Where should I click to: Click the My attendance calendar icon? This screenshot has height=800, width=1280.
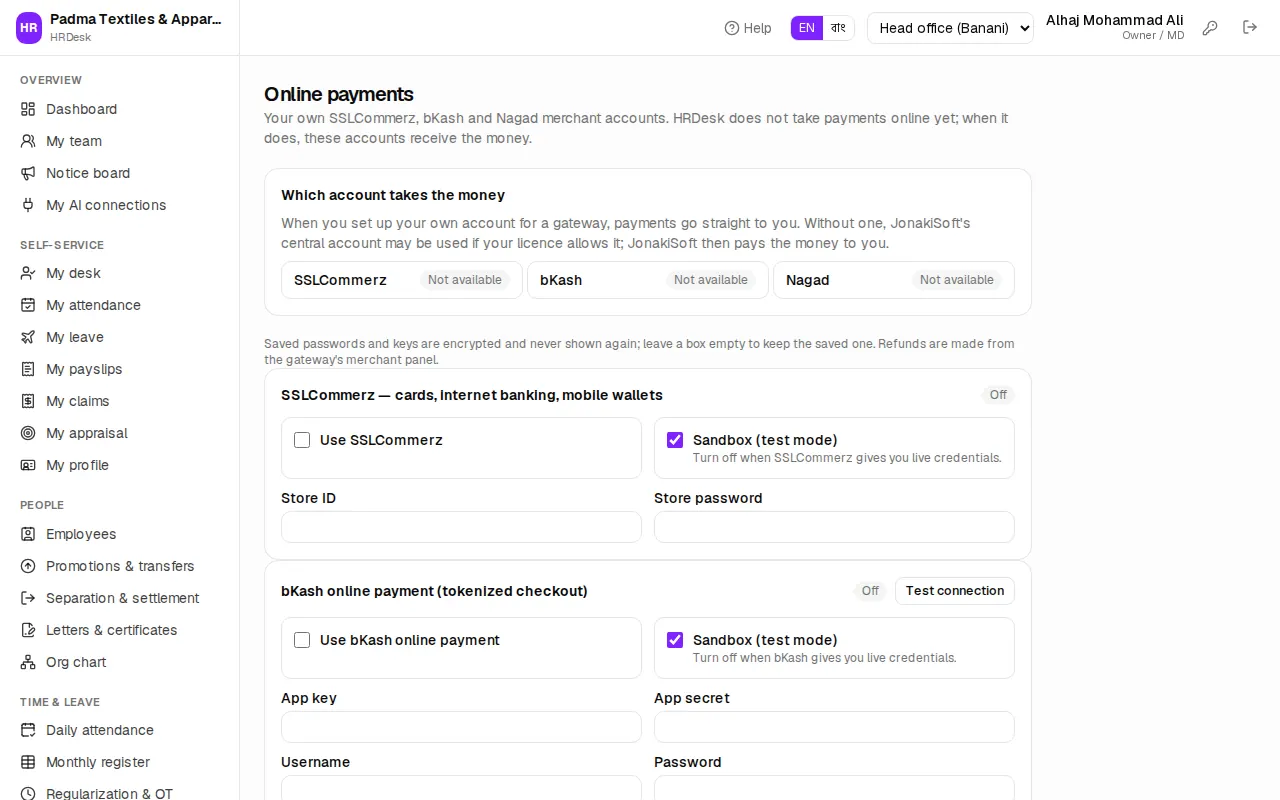coord(28,305)
